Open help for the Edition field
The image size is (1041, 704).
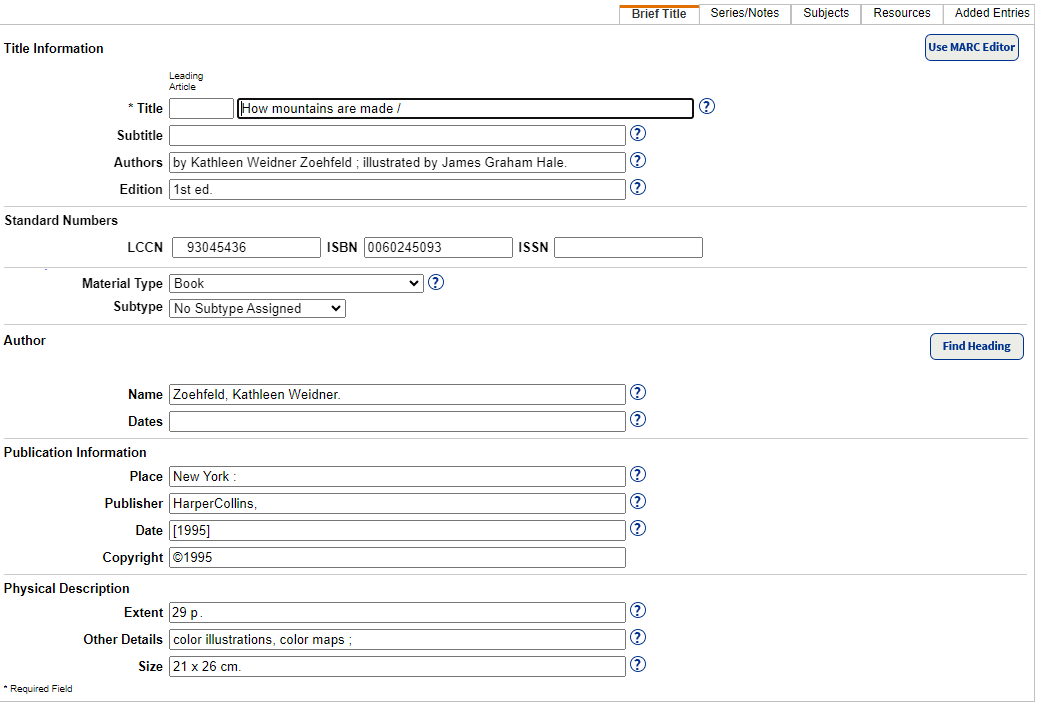637,187
